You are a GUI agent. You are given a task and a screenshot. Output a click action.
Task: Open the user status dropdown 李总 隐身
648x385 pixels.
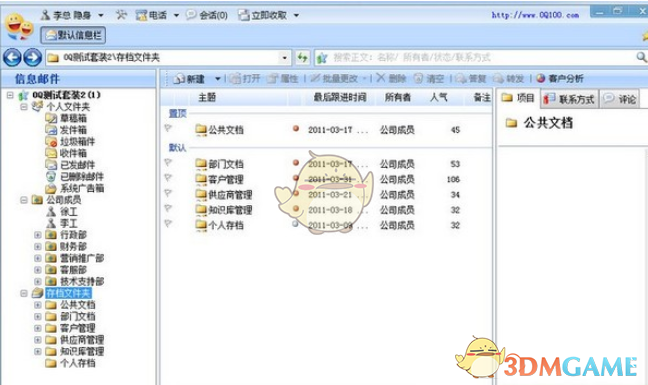pos(71,15)
